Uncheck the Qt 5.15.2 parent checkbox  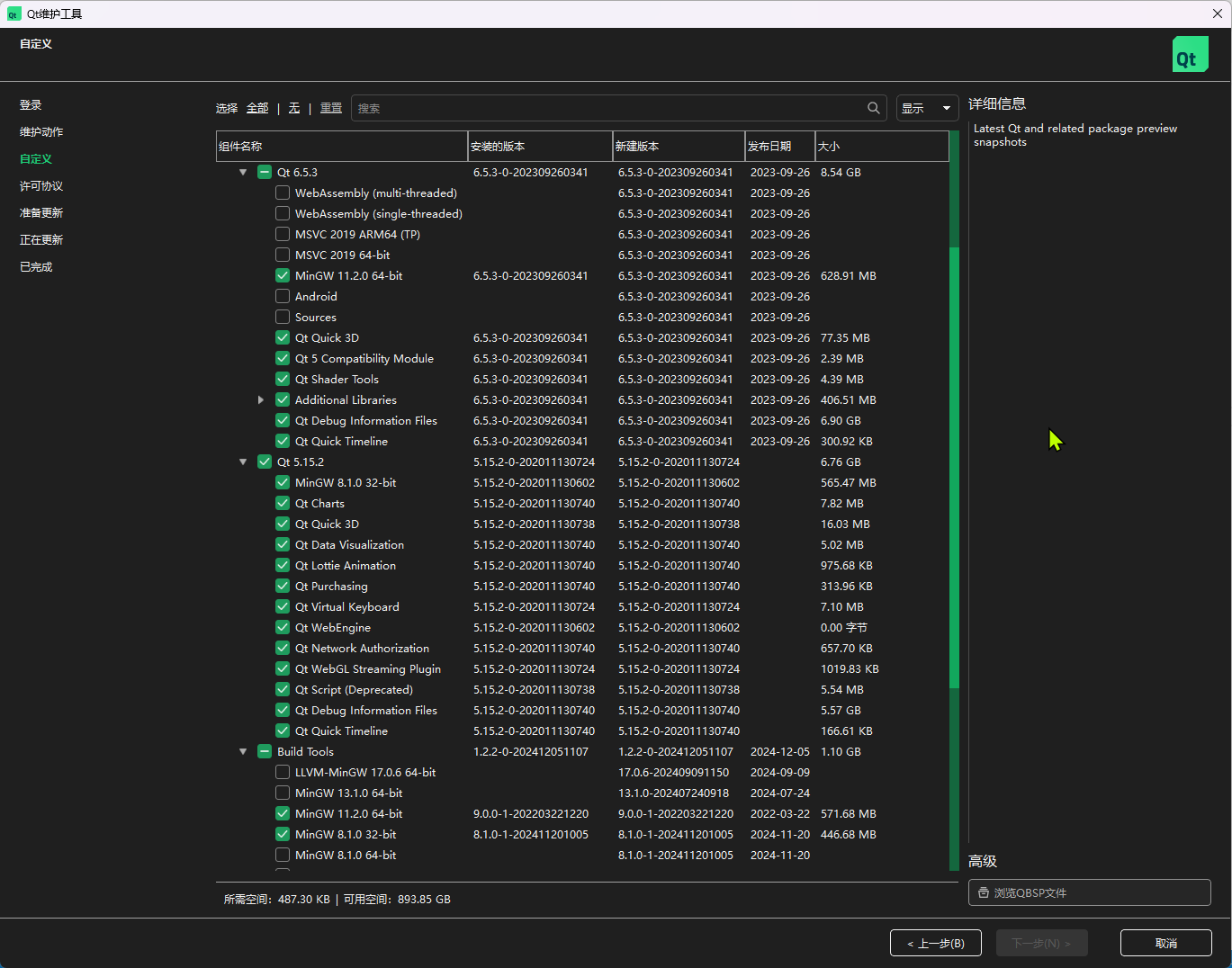pyautogui.click(x=265, y=462)
